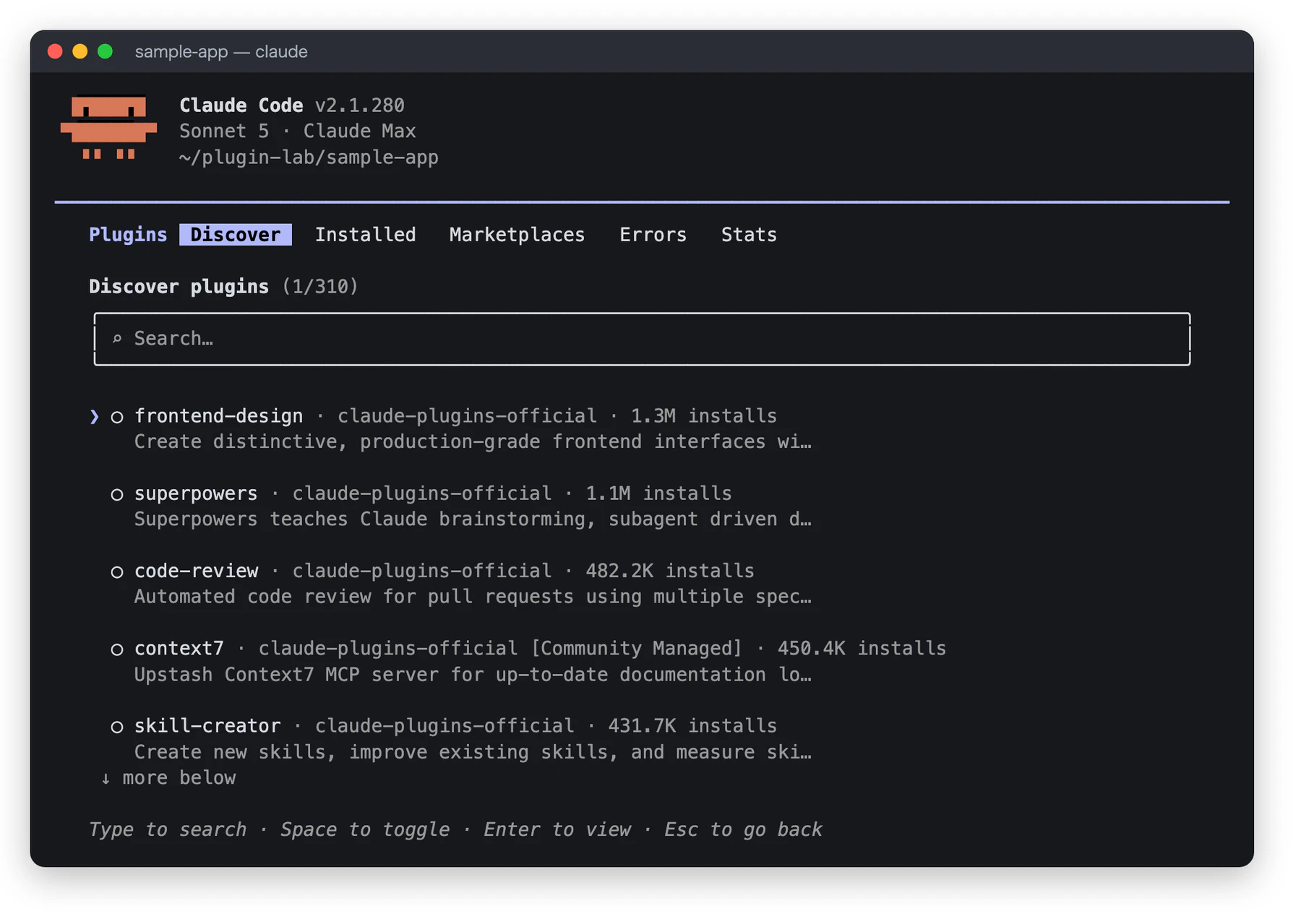Click the 'more below' indicator text
This screenshot has width=1301, height=924.
click(179, 778)
